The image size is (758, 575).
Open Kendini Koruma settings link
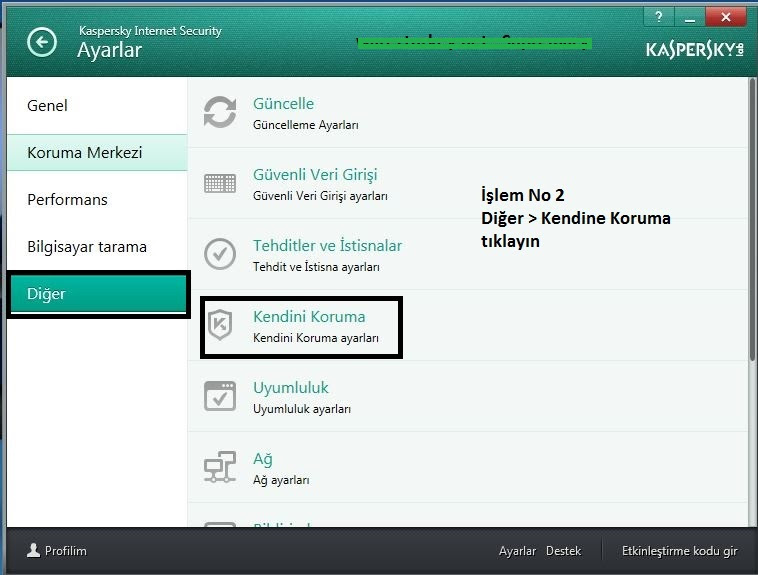(309, 317)
